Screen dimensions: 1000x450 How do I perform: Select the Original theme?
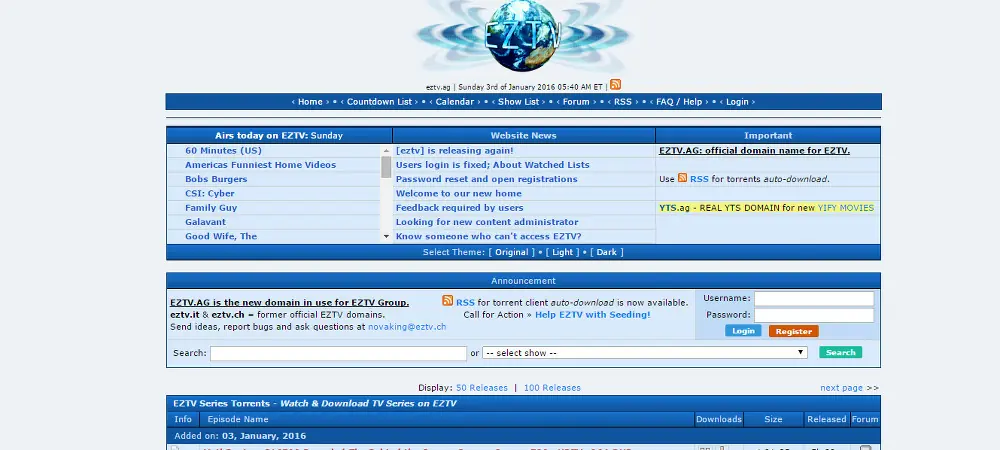(x=511, y=252)
